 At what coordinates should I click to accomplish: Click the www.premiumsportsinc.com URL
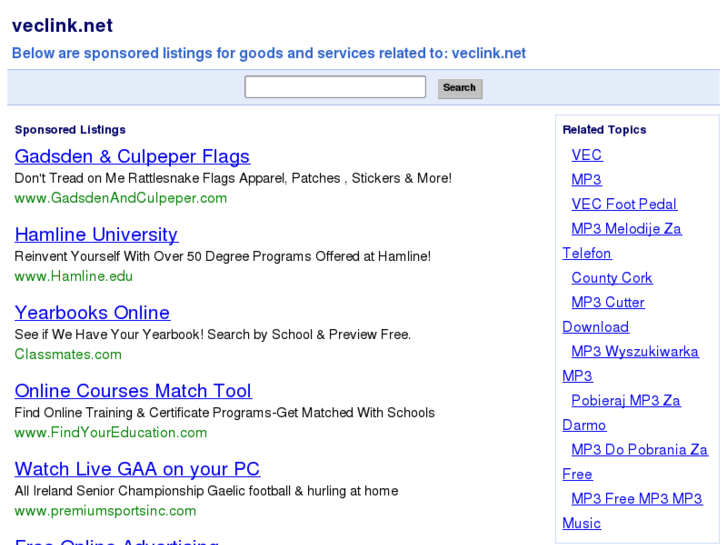pos(105,510)
